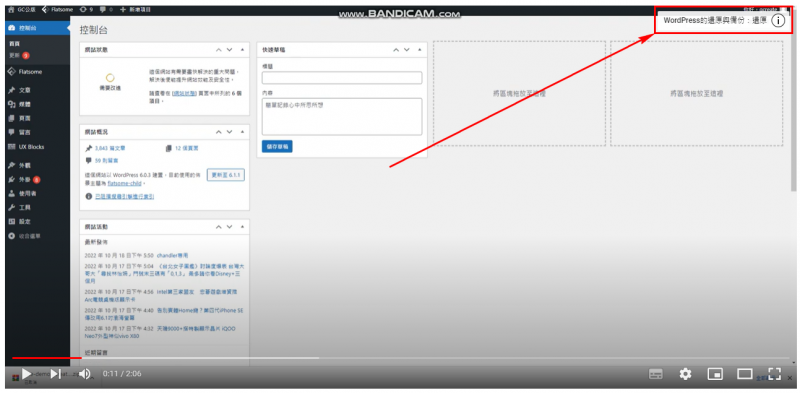Image resolution: width=800 pixels, height=393 pixels.
Task: Move 網站活動 panel up
Action: 218,227
